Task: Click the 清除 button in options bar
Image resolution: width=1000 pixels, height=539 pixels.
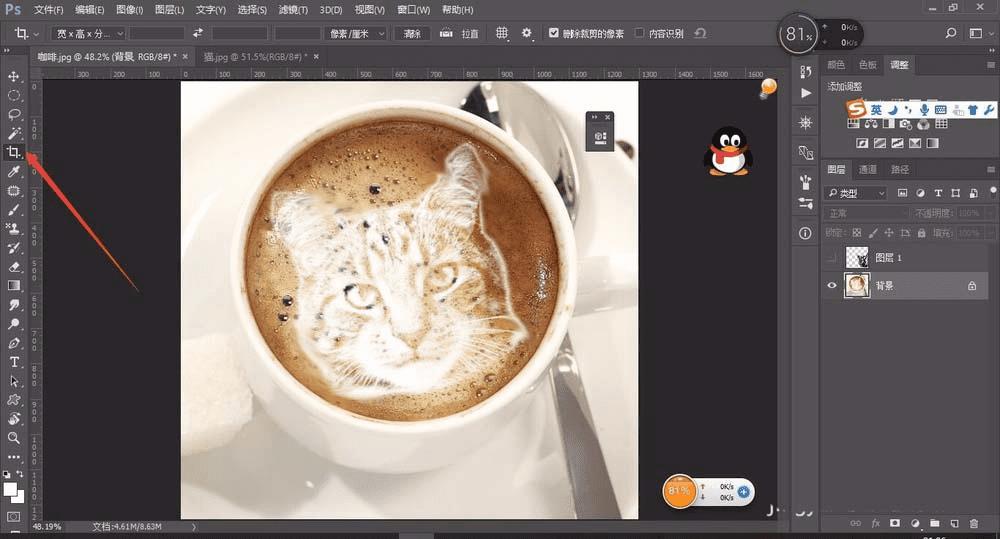Action: [412, 34]
